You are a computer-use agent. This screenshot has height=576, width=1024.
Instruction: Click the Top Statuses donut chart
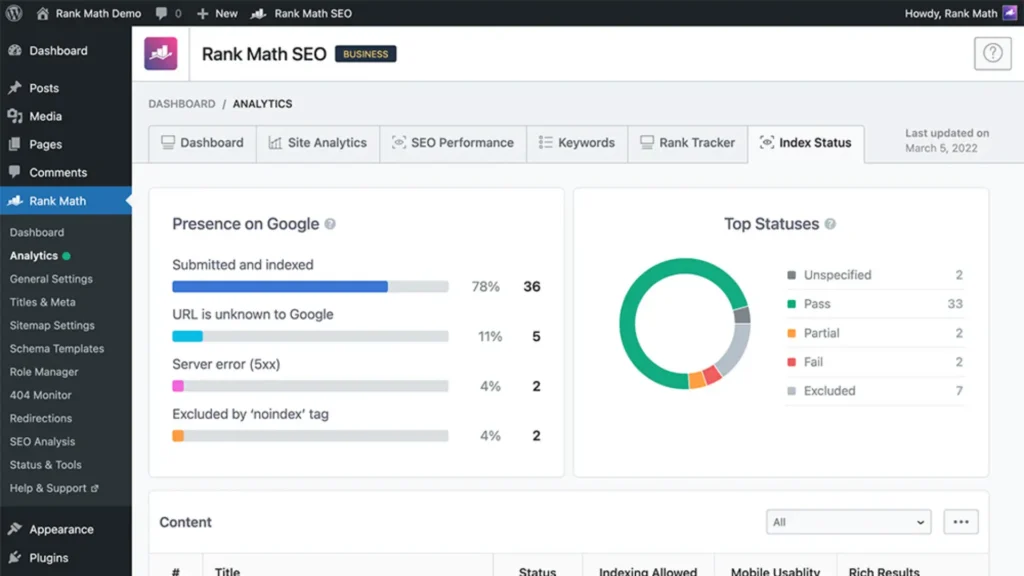pos(684,323)
